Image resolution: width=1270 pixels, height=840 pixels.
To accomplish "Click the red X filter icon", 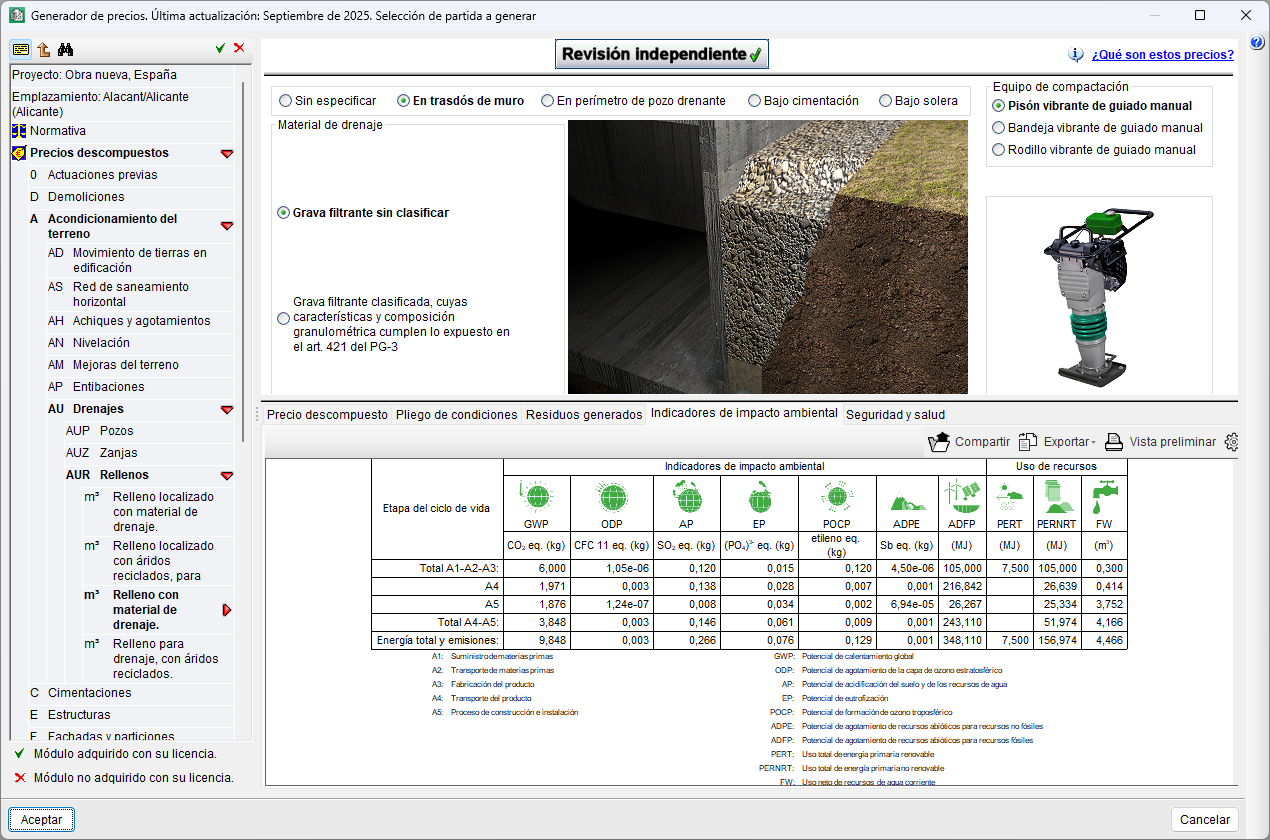I will (x=239, y=48).
